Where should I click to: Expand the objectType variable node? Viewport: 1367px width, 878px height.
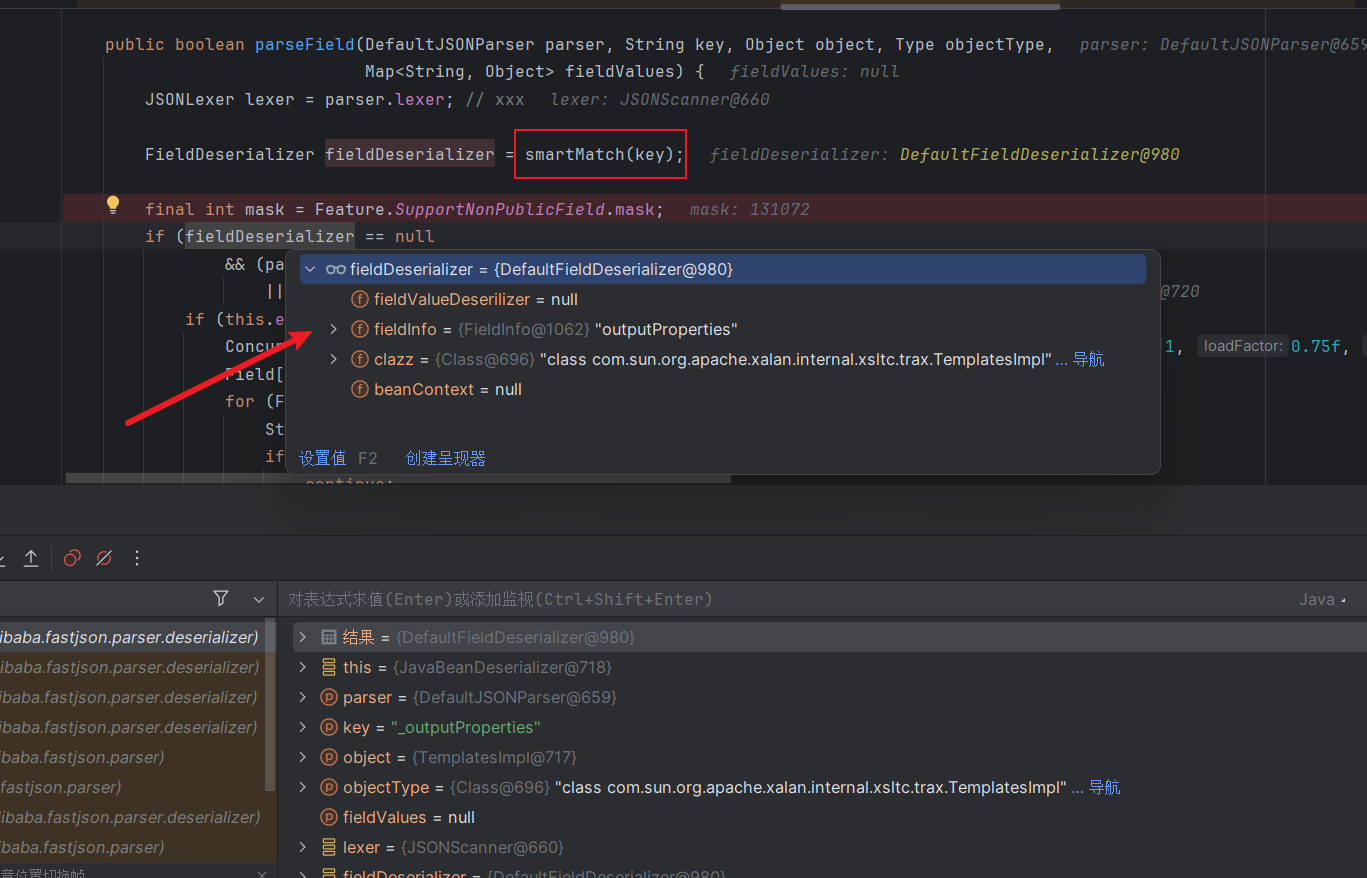(302, 787)
